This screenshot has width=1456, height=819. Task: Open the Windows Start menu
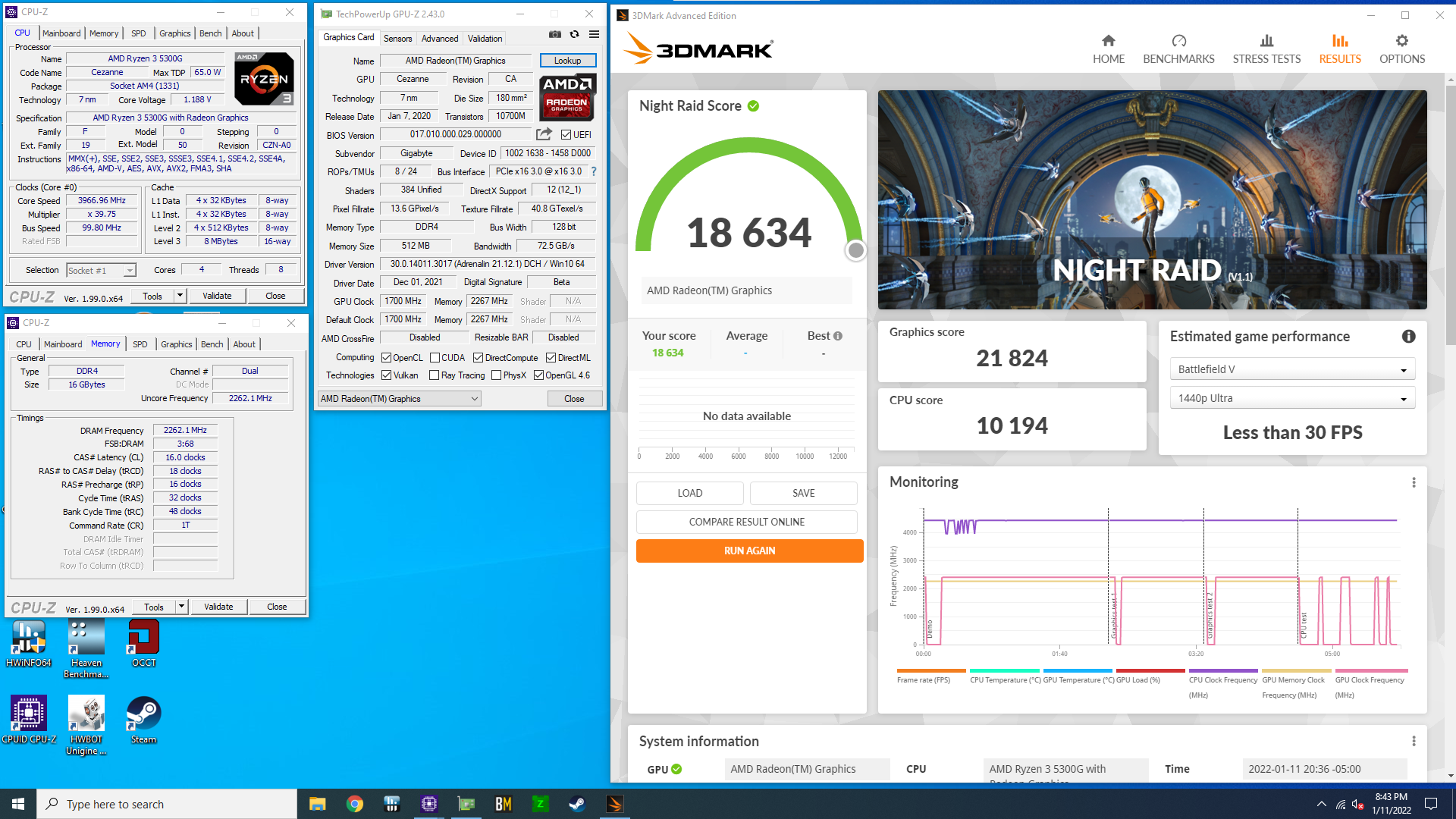coord(18,804)
